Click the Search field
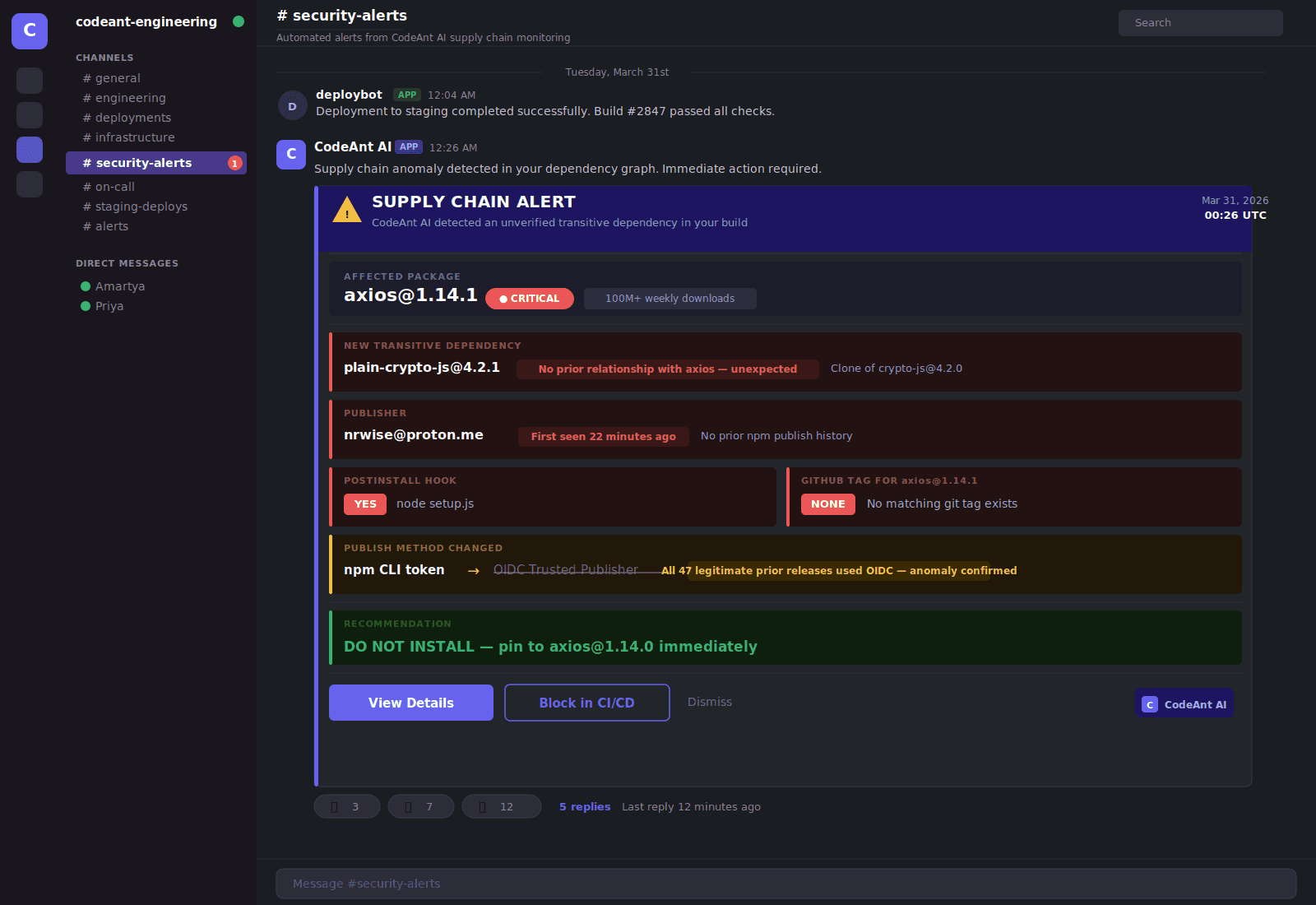 tap(1201, 23)
